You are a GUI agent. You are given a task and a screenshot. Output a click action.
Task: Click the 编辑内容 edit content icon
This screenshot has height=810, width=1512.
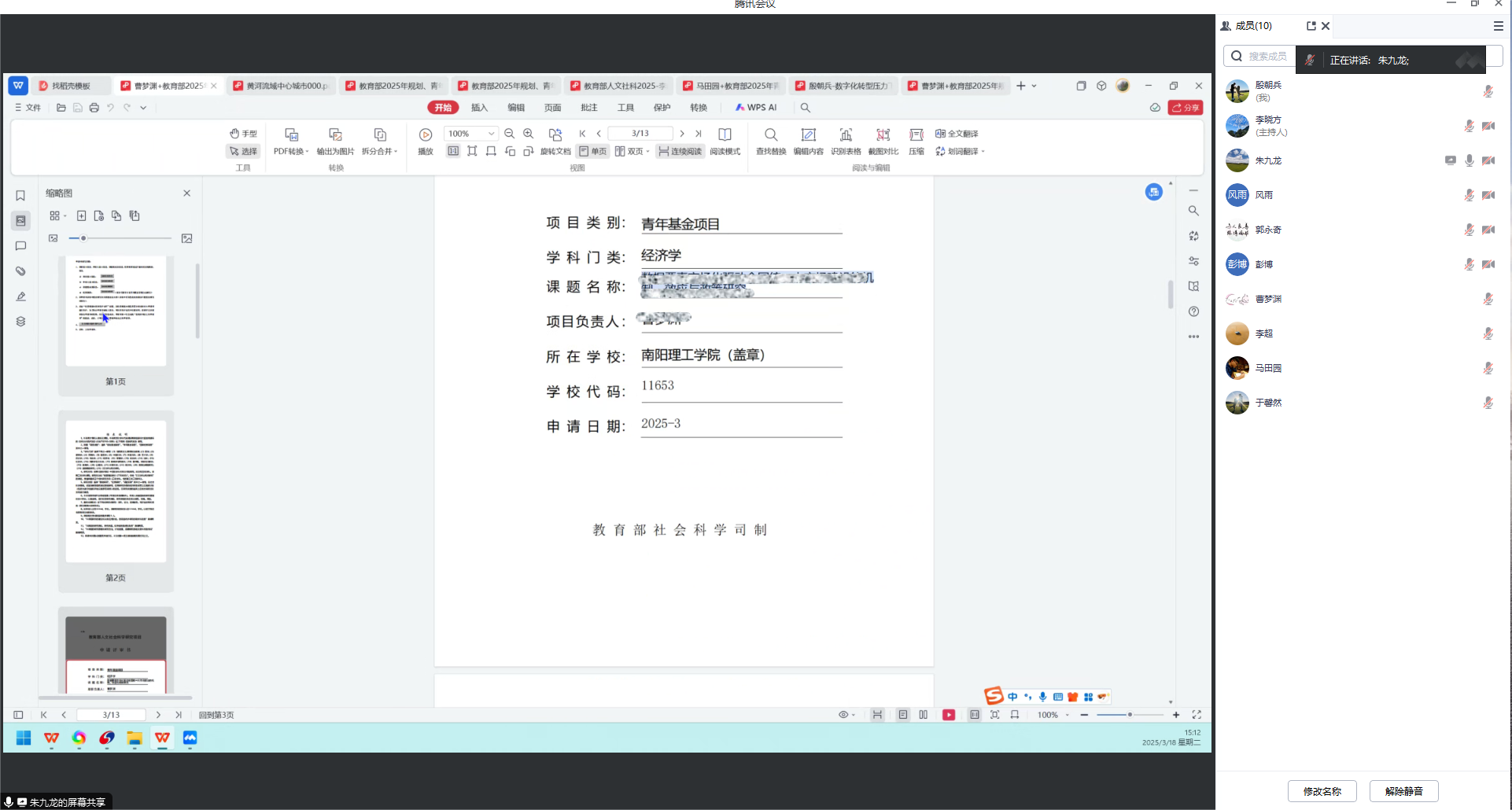click(808, 135)
